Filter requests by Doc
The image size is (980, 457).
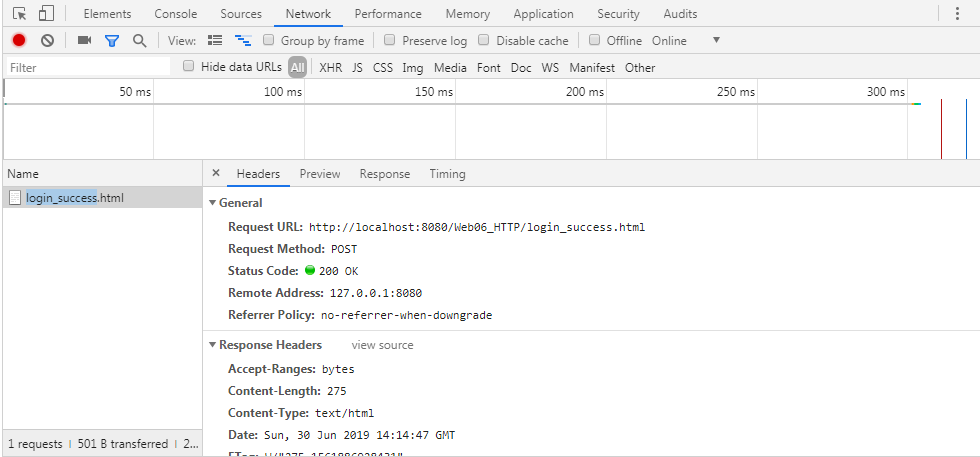521,68
